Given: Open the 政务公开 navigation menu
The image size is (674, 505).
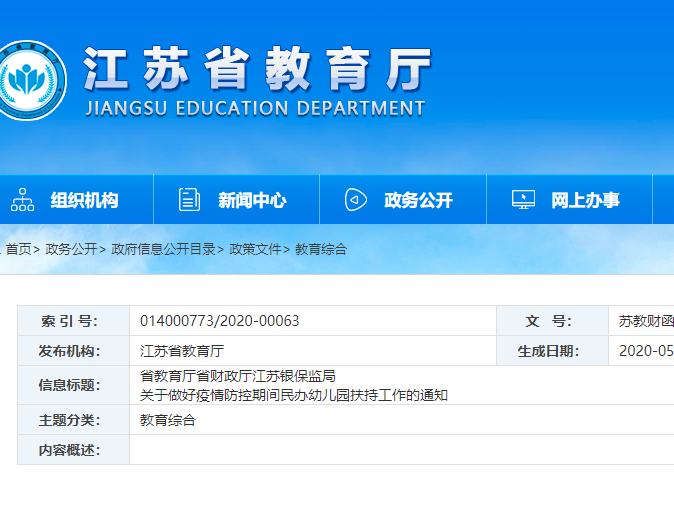Looking at the screenshot, I should [x=418, y=200].
